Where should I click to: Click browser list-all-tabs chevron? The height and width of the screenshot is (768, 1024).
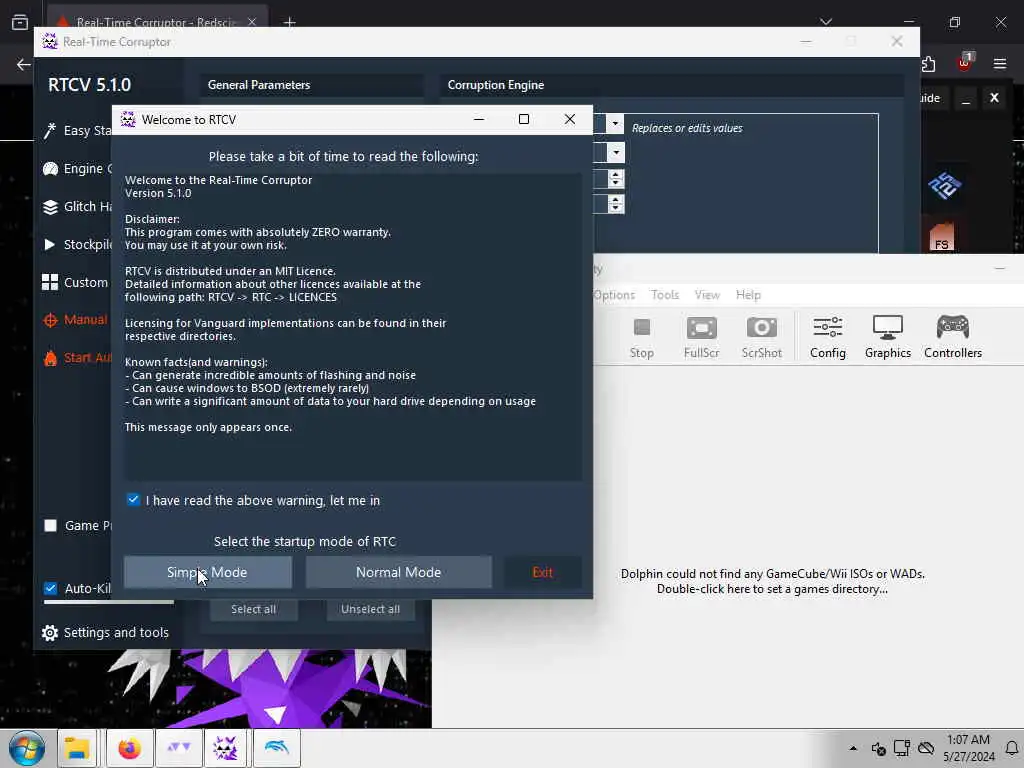[826, 22]
